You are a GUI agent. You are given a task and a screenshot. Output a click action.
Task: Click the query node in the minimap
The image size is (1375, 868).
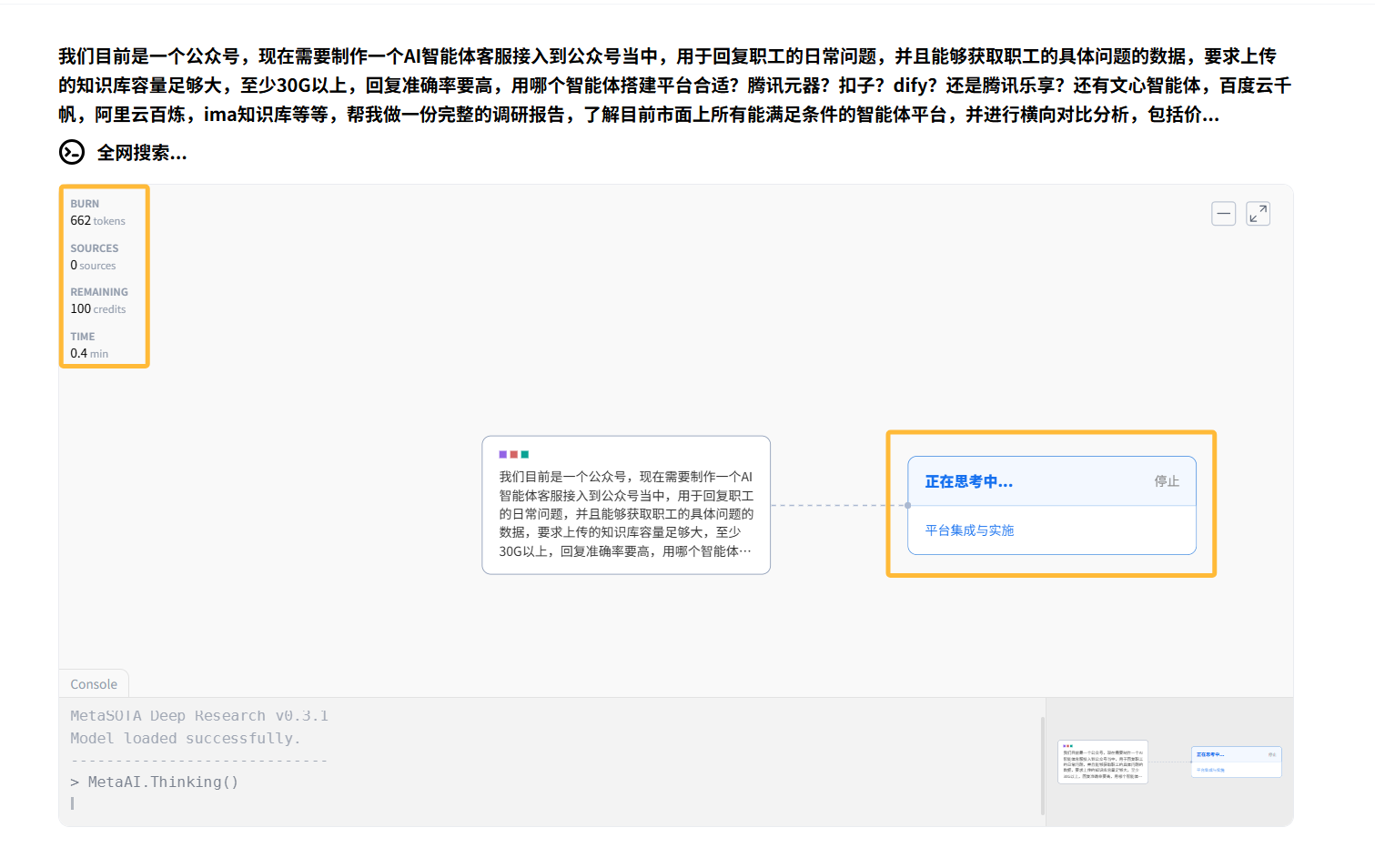1102,762
